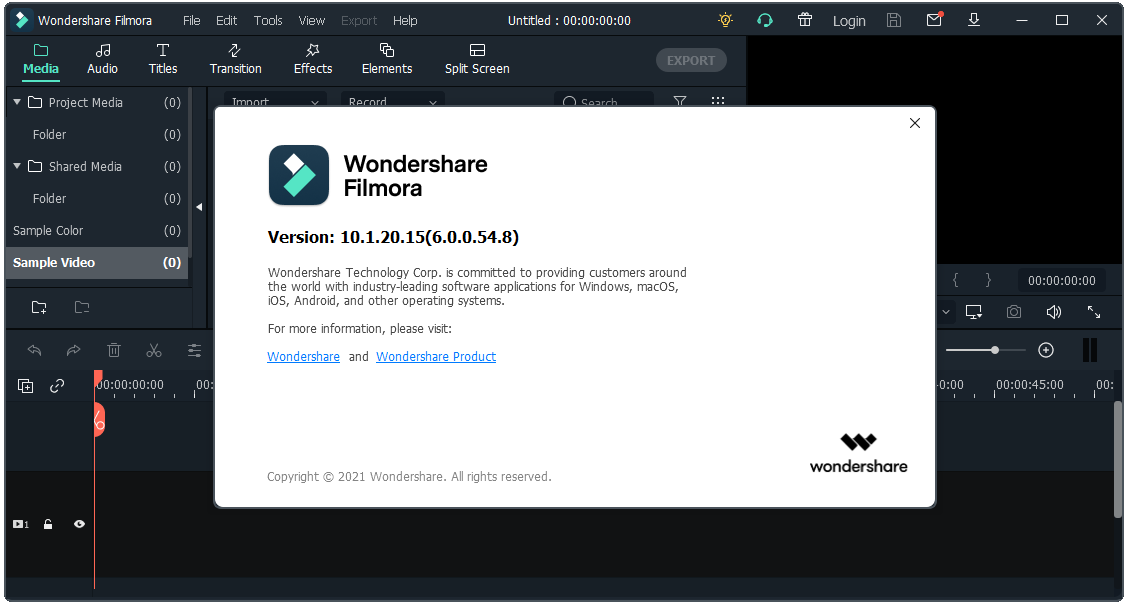Hide video track 1 with eye icon
Viewport: 1125px width, 603px height.
coord(80,524)
